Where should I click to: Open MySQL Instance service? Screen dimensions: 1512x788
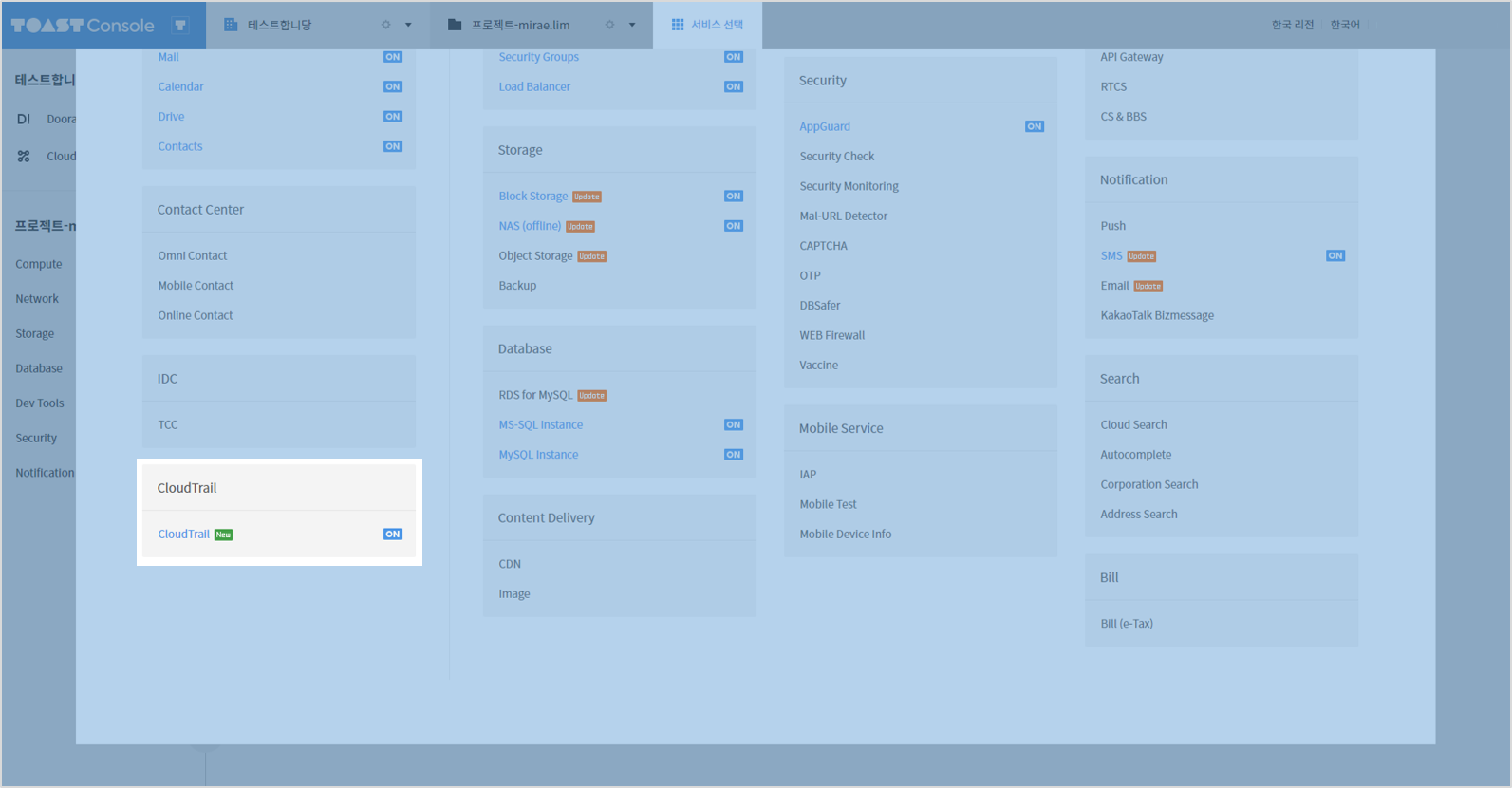click(x=538, y=455)
